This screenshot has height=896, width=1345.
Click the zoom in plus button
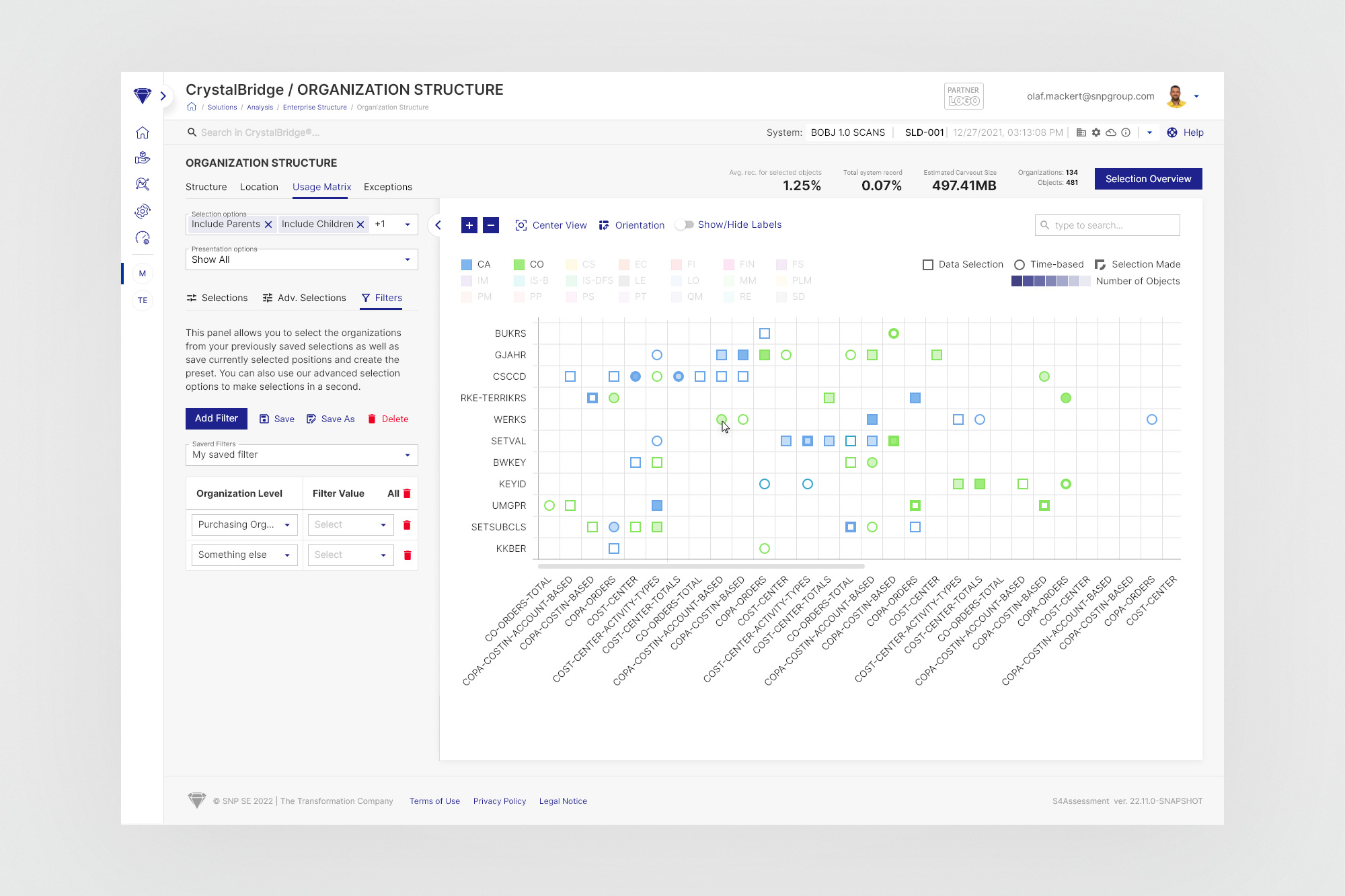(x=469, y=225)
